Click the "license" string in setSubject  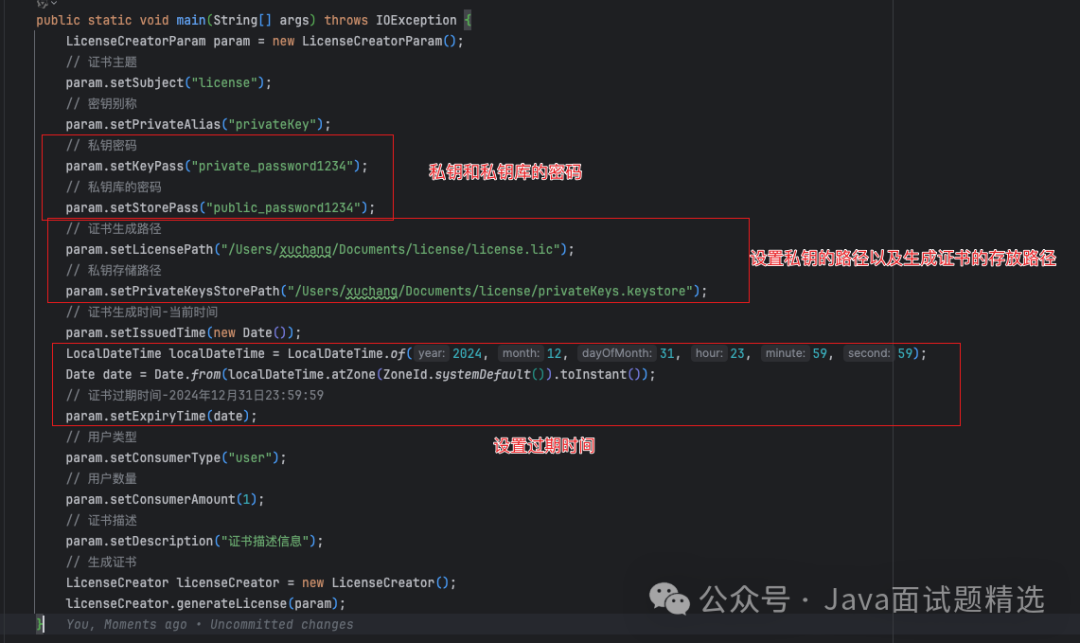click(223, 83)
